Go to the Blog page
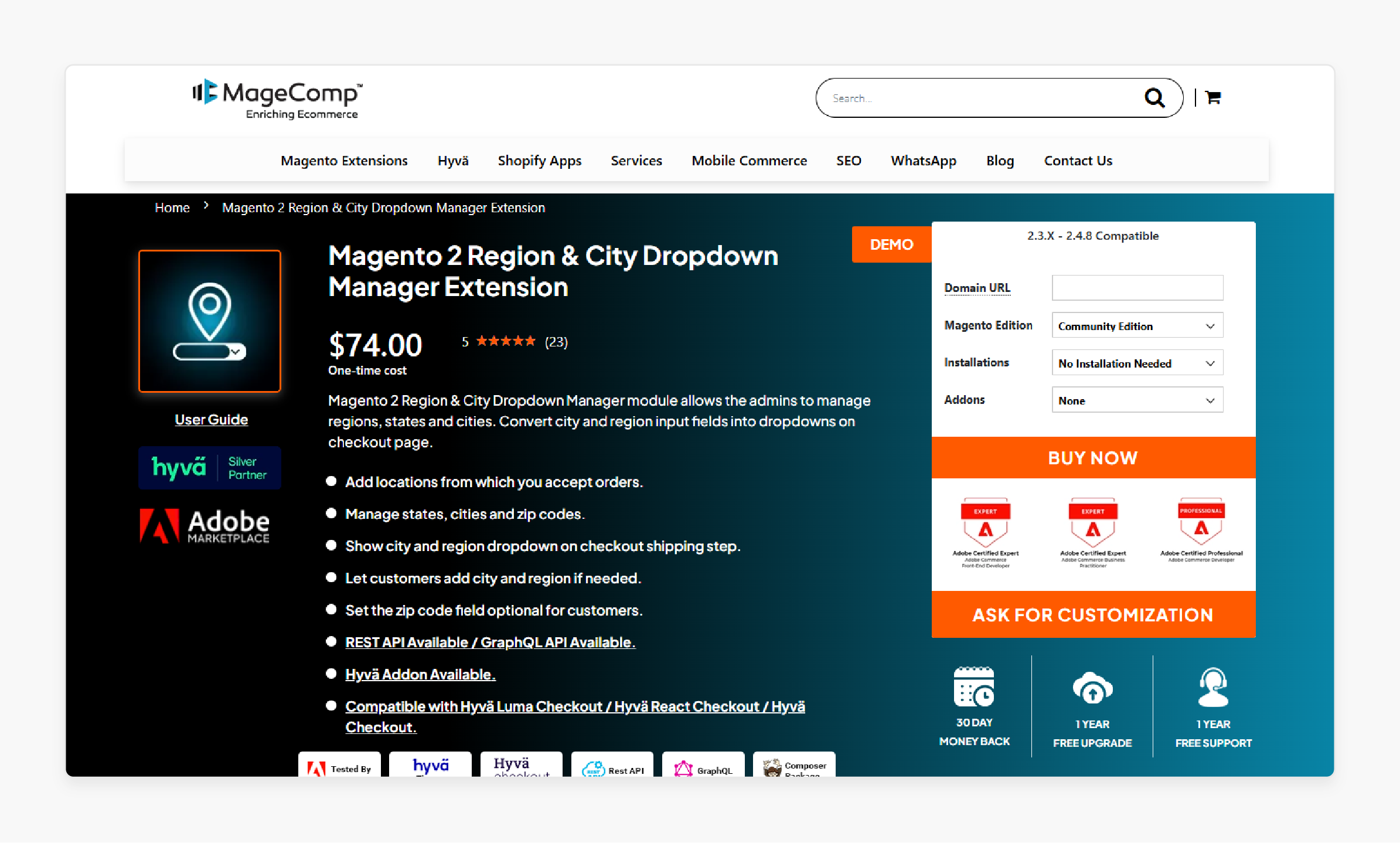Screen dimensions: 1400x843 pos(1000,161)
